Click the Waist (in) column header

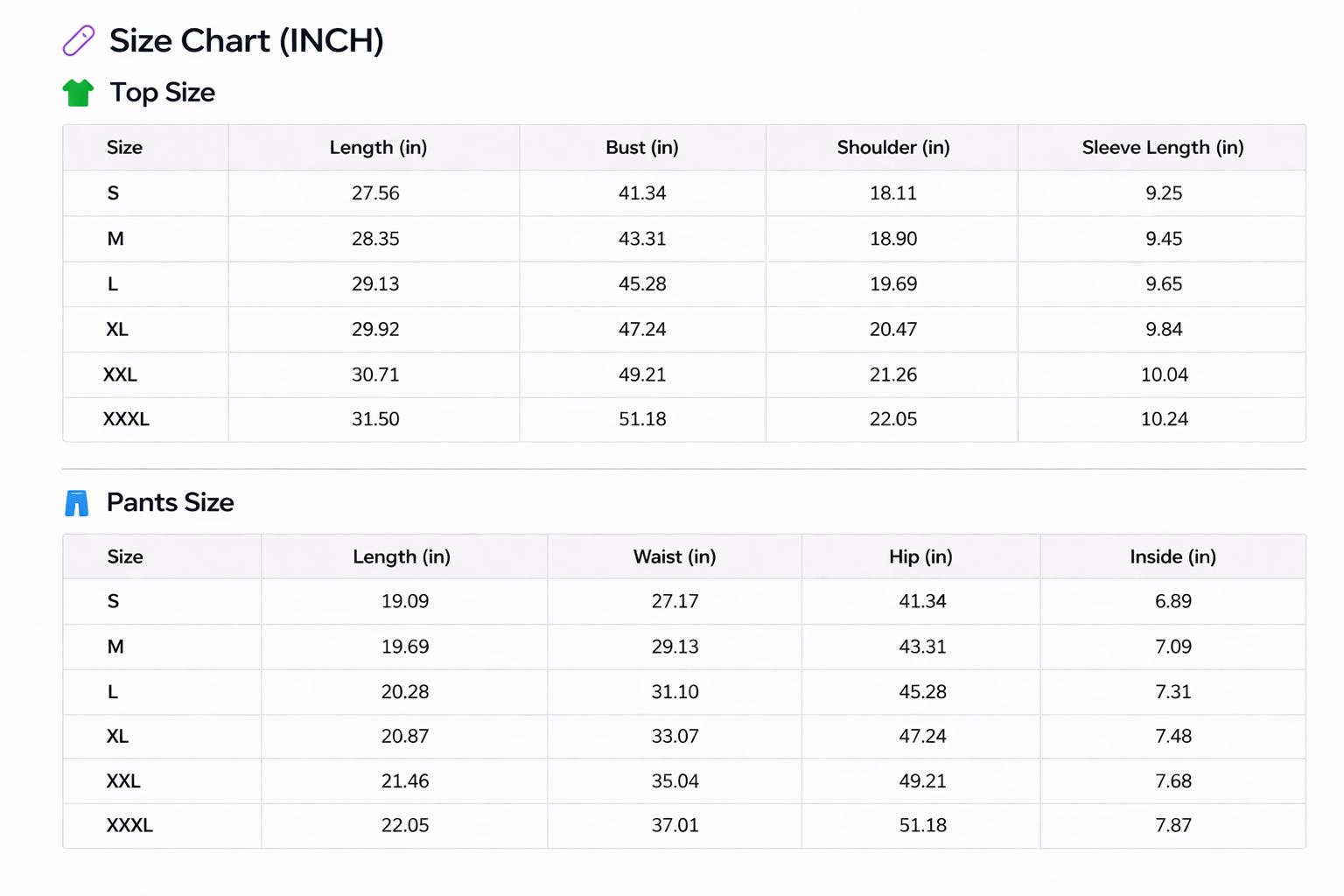click(674, 557)
